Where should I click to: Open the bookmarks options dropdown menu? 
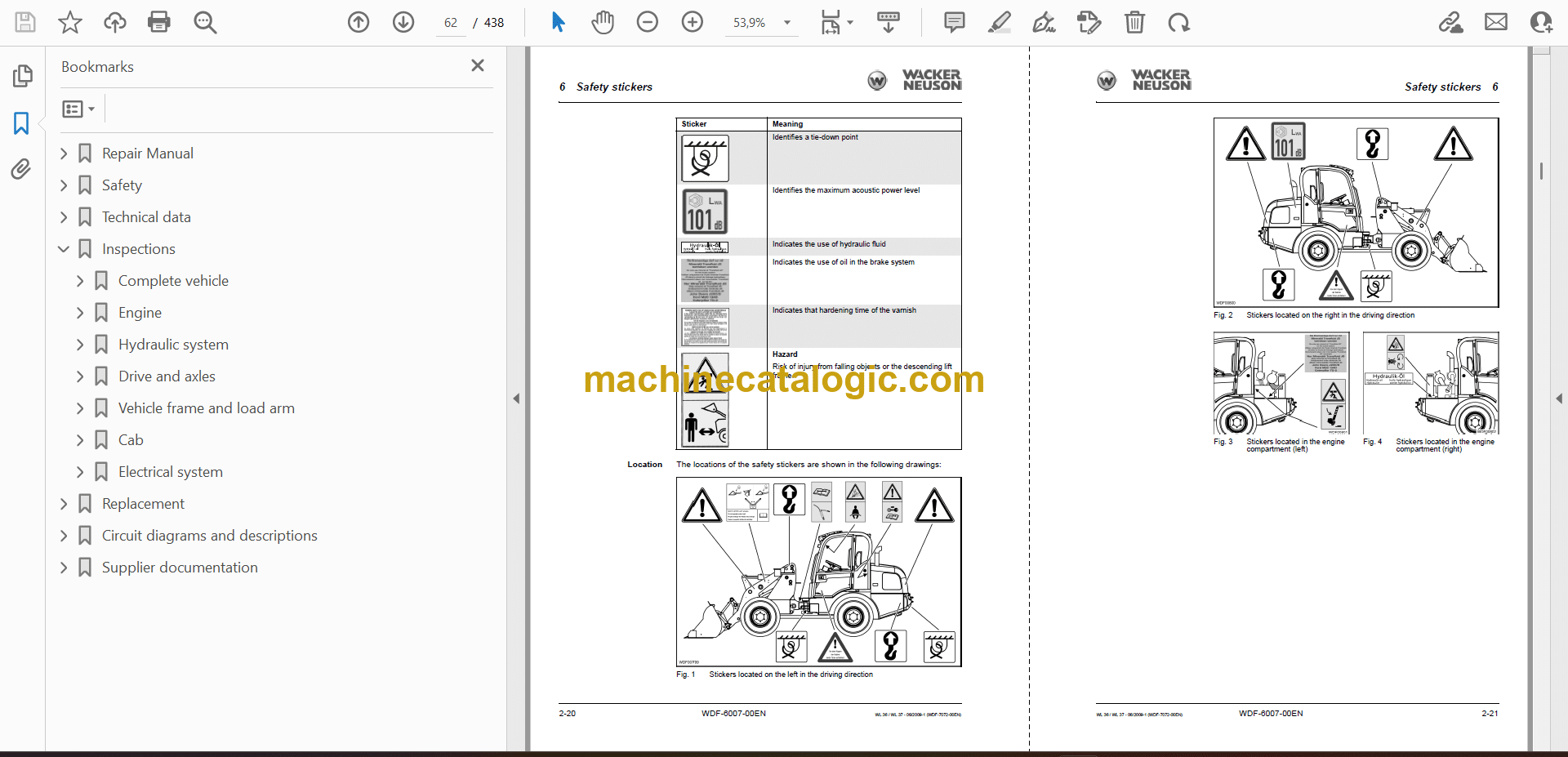coord(78,109)
